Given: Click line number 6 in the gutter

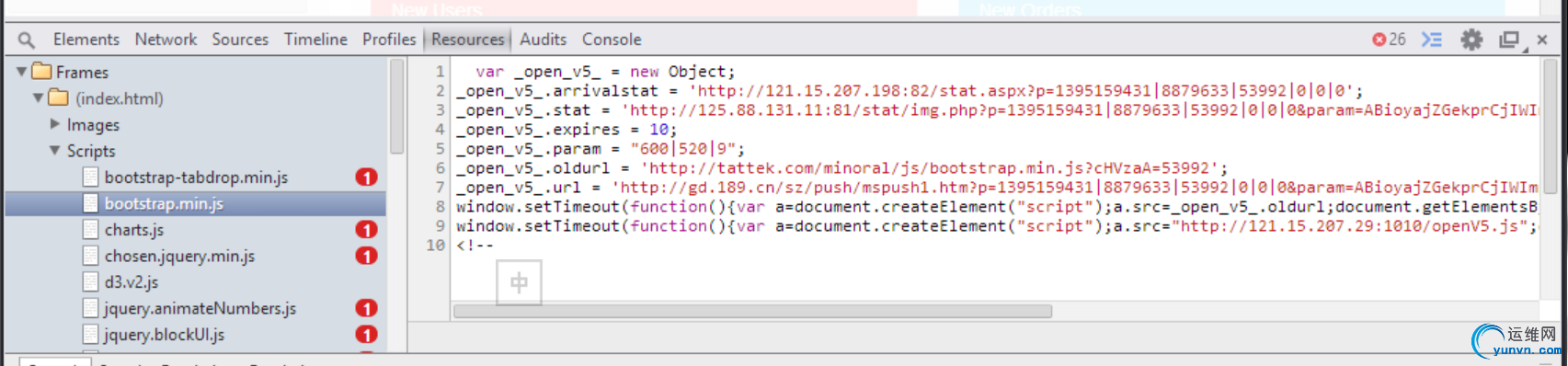Looking at the screenshot, I should (440, 168).
